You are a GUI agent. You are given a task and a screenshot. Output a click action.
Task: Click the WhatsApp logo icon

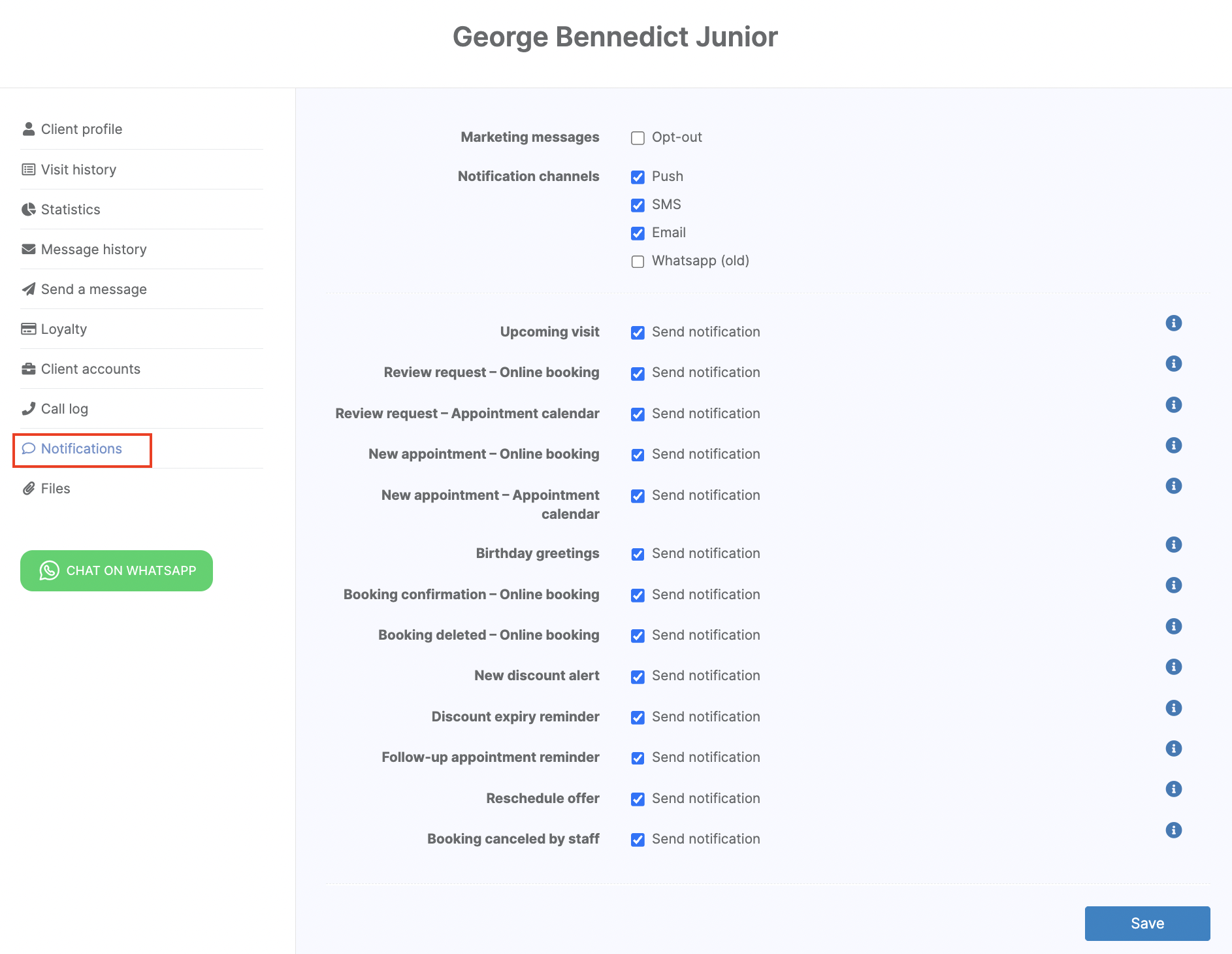(49, 570)
